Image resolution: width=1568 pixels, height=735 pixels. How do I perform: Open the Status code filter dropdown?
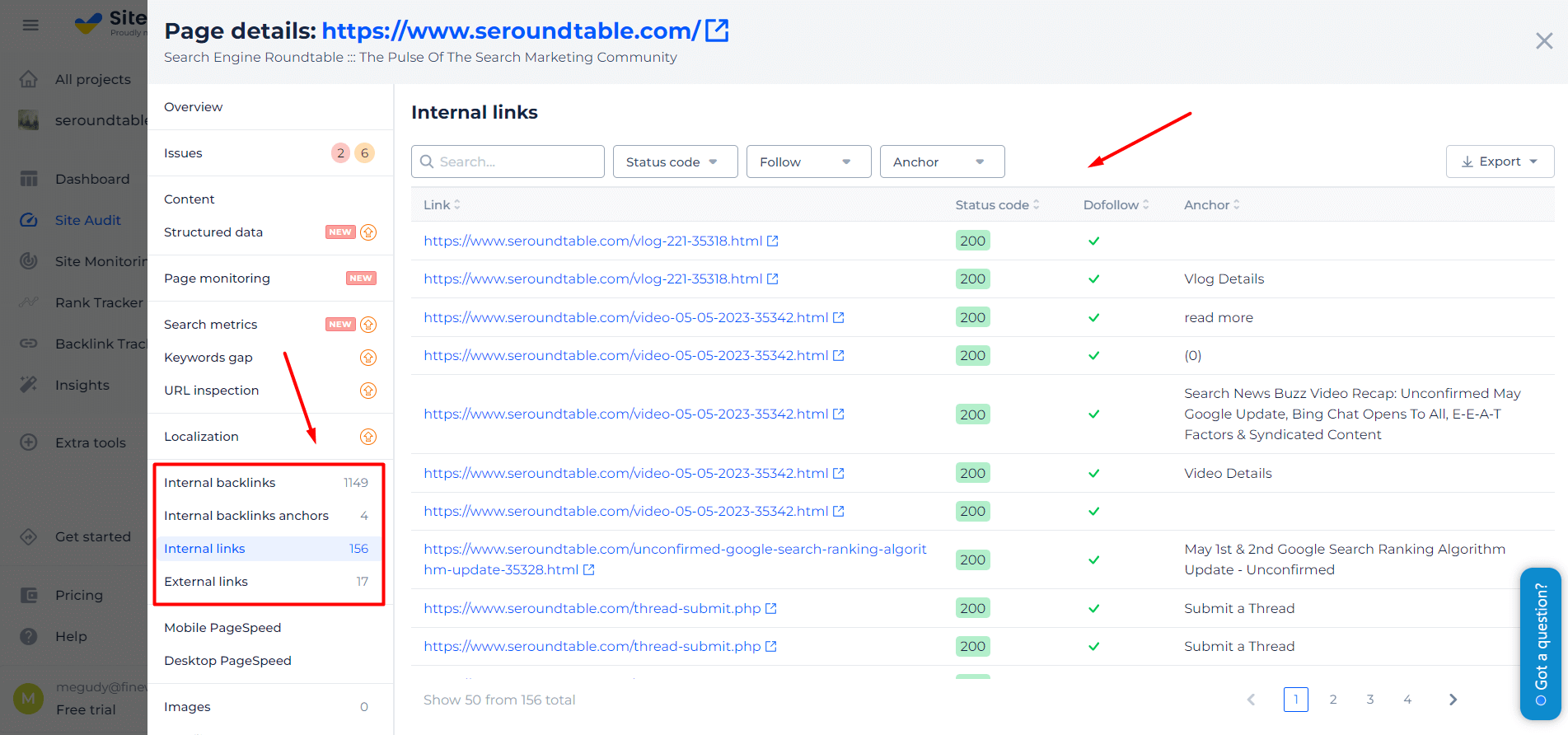tap(676, 162)
